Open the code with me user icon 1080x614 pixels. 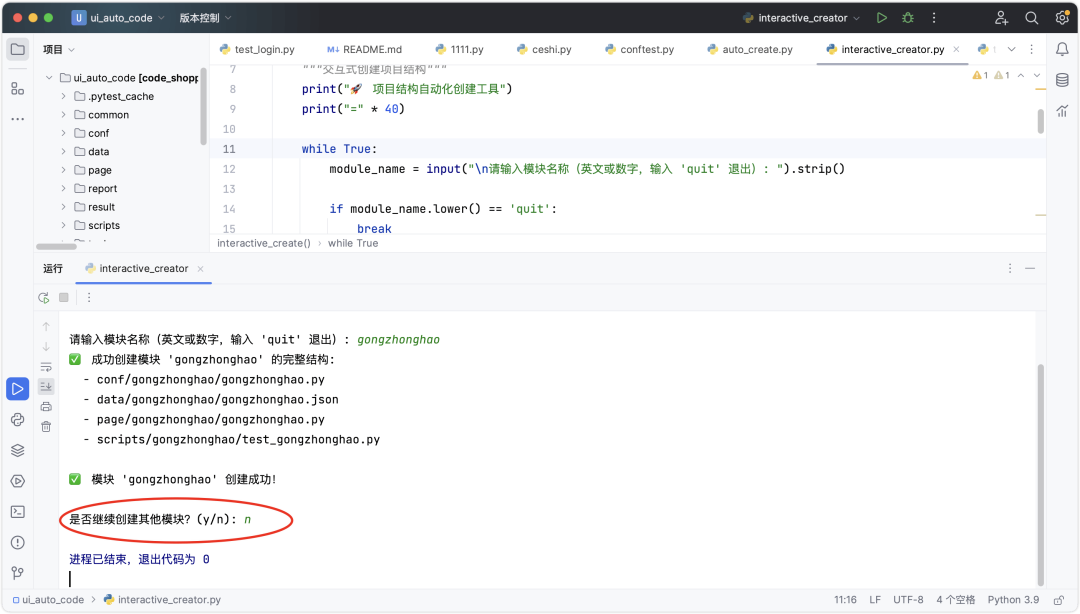1001,18
